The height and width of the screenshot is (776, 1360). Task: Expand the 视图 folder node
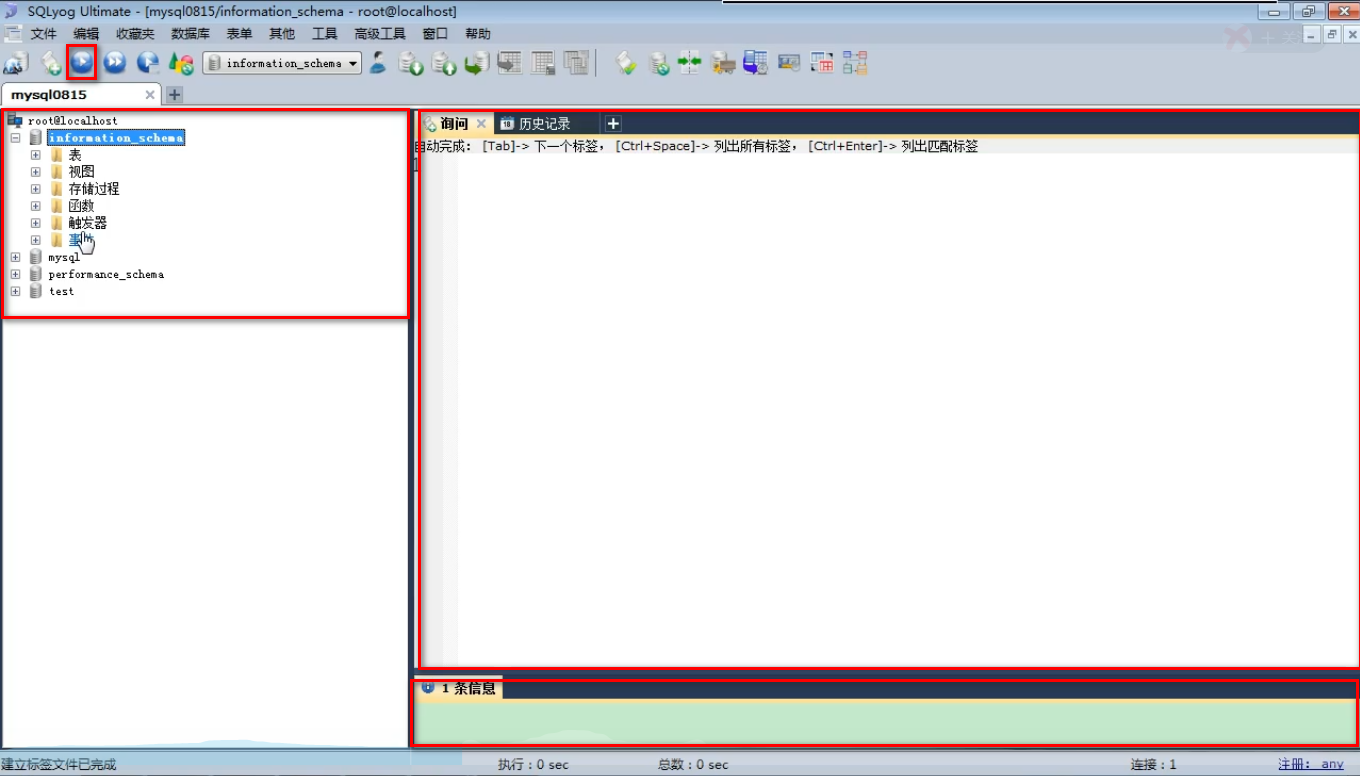(36, 172)
